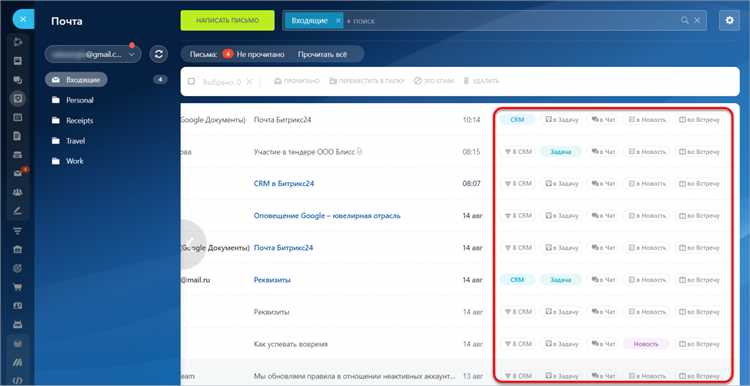750x386 pixels.
Task: Click в CRM for the 08:07 email
Action: click(518, 184)
